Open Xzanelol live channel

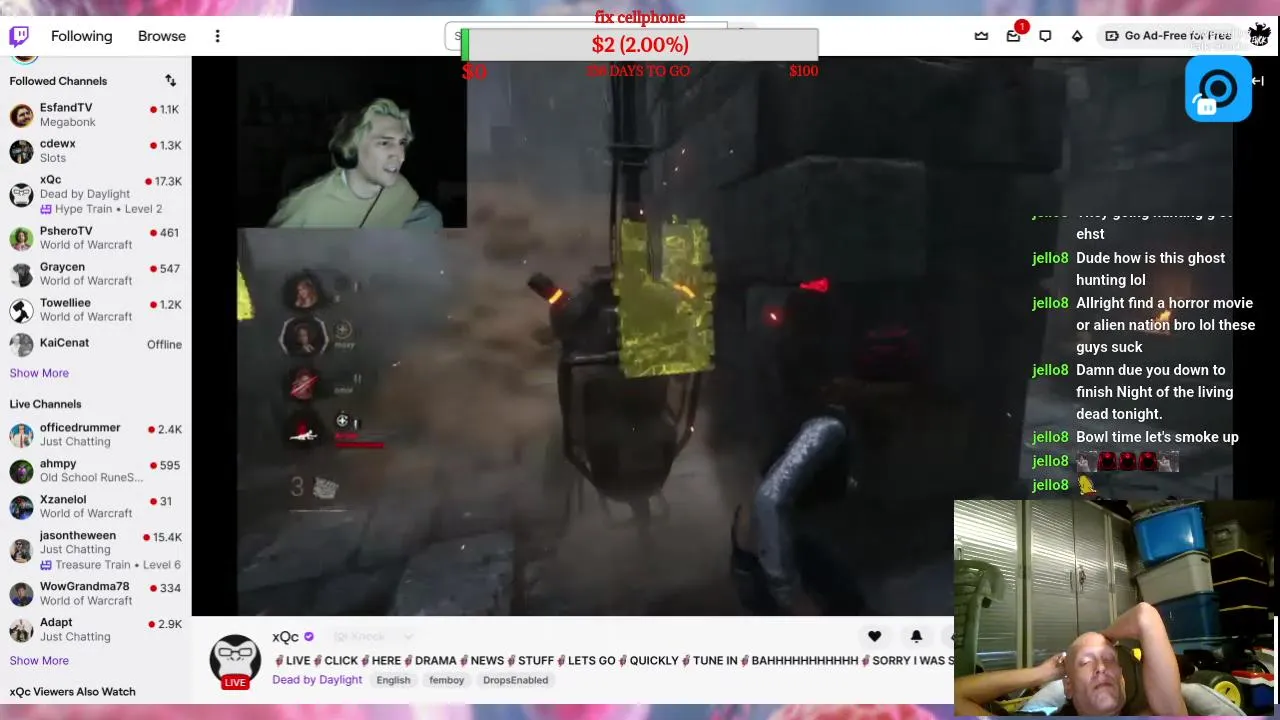(x=95, y=507)
